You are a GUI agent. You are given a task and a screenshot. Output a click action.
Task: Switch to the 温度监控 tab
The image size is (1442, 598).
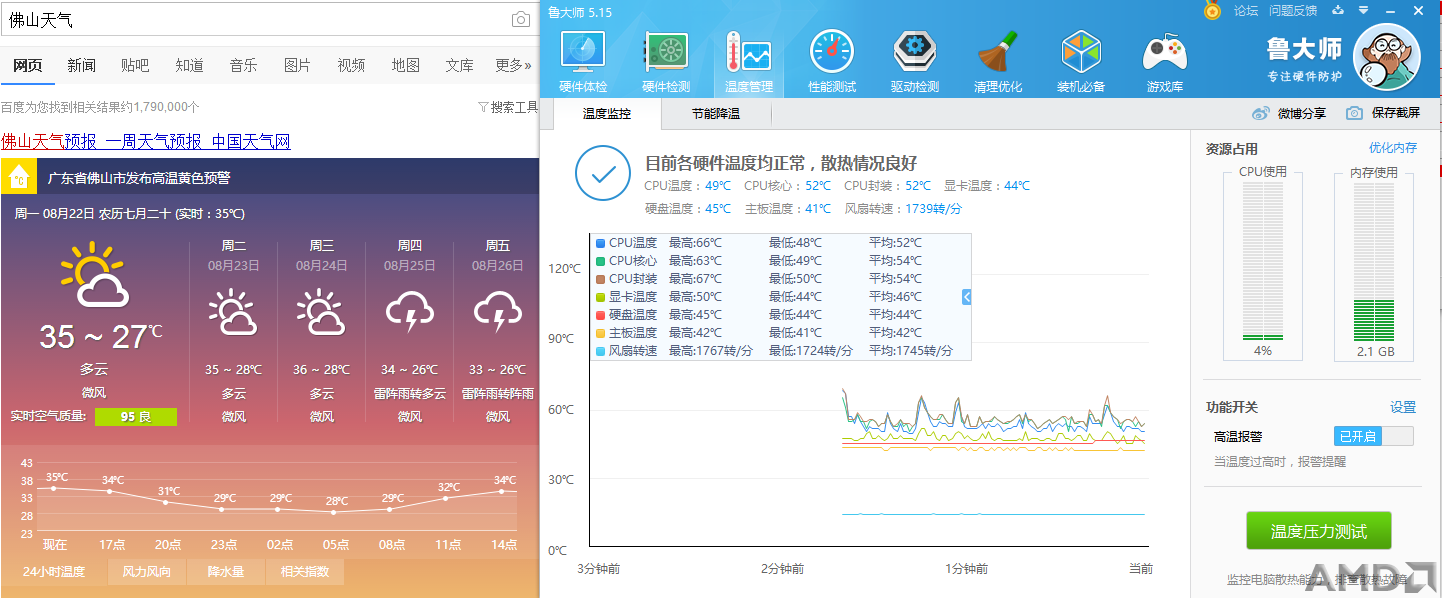click(x=607, y=114)
